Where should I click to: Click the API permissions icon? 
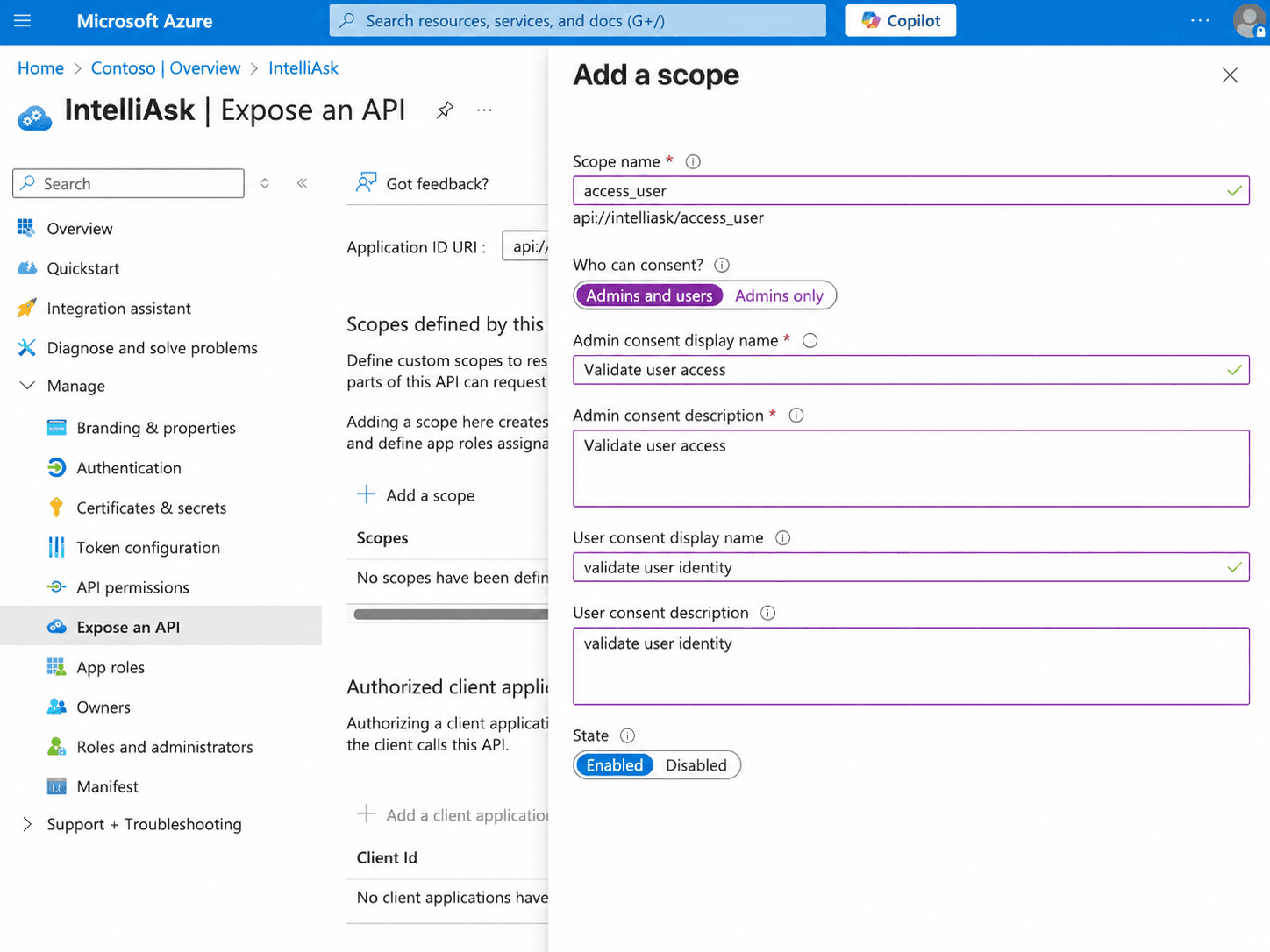pyautogui.click(x=57, y=587)
